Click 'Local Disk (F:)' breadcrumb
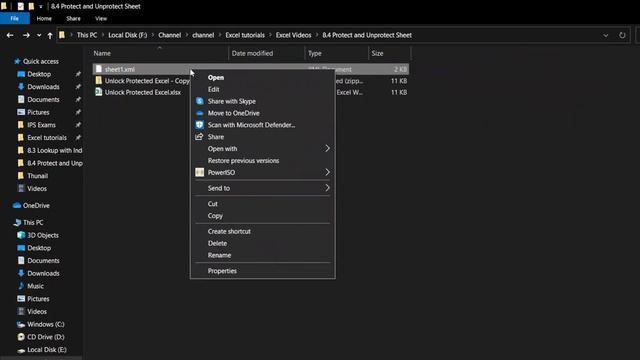The image size is (640, 360). [x=127, y=35]
